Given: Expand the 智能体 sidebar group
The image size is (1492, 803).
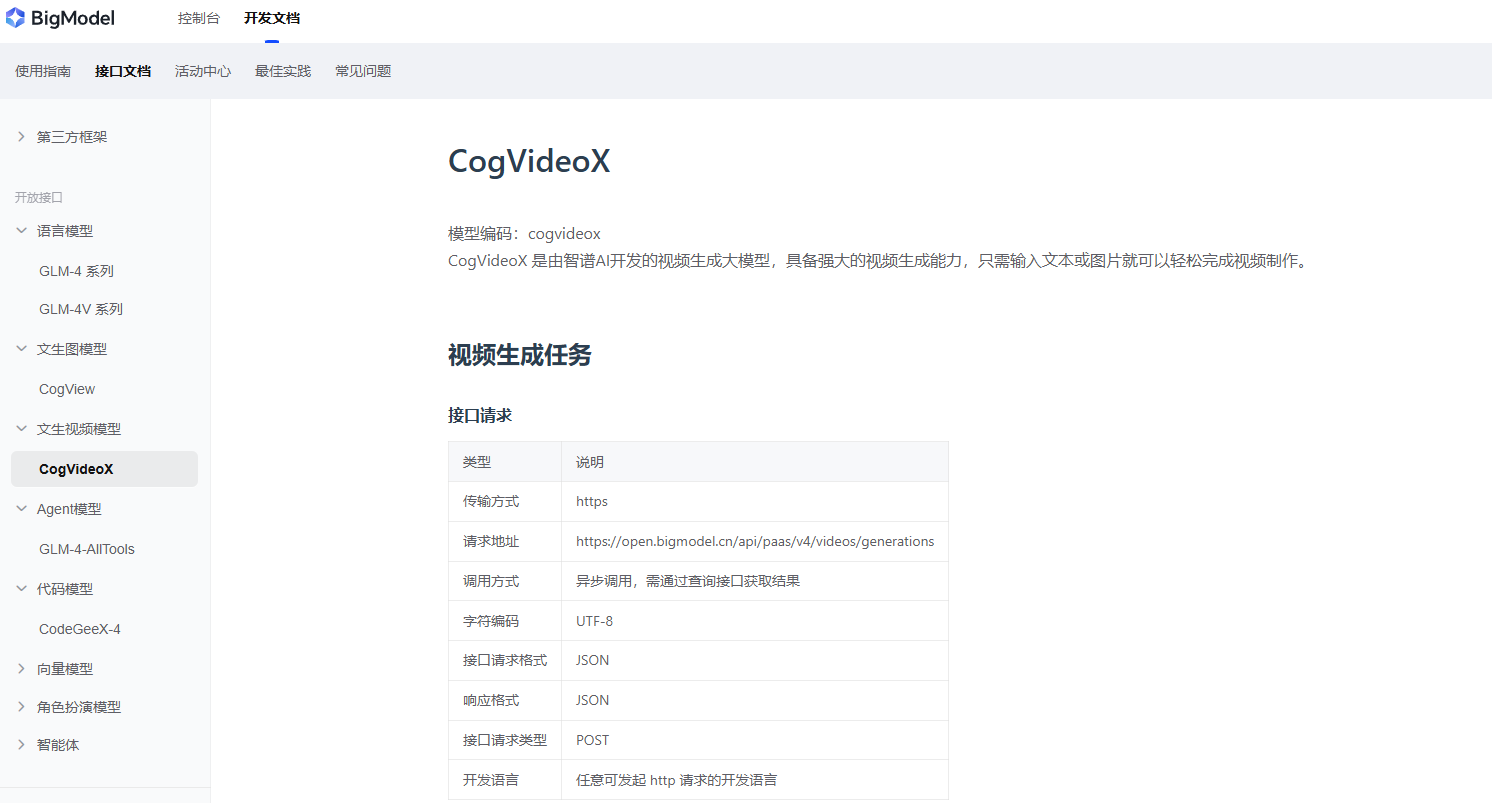Looking at the screenshot, I should [22, 745].
